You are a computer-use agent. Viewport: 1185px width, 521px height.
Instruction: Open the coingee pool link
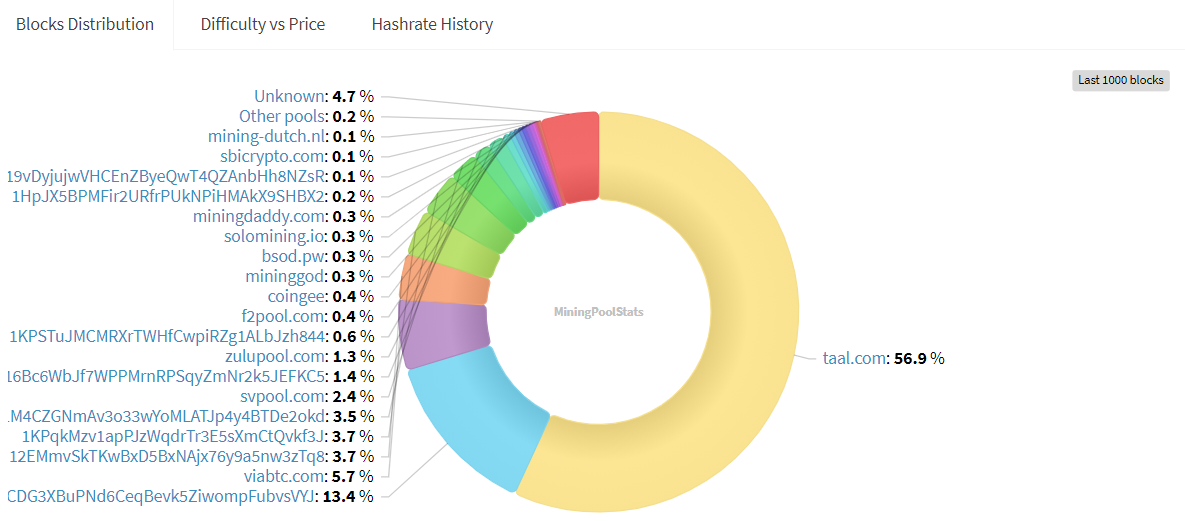pyautogui.click(x=296, y=296)
